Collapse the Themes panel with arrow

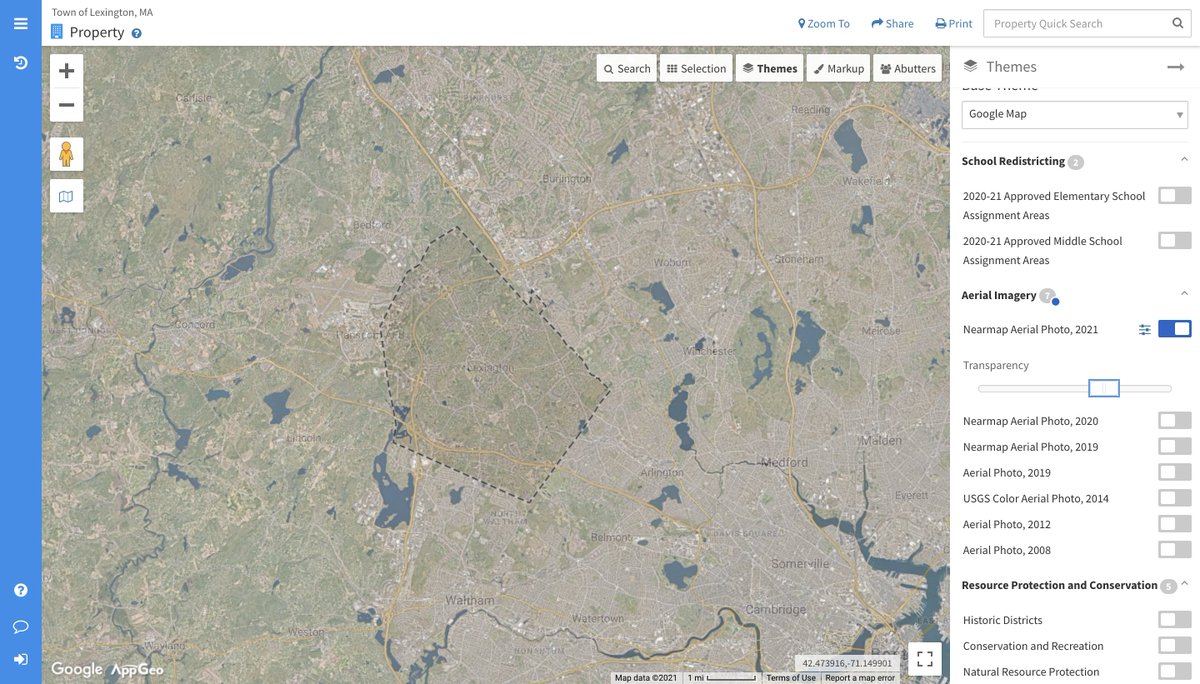coord(1175,67)
